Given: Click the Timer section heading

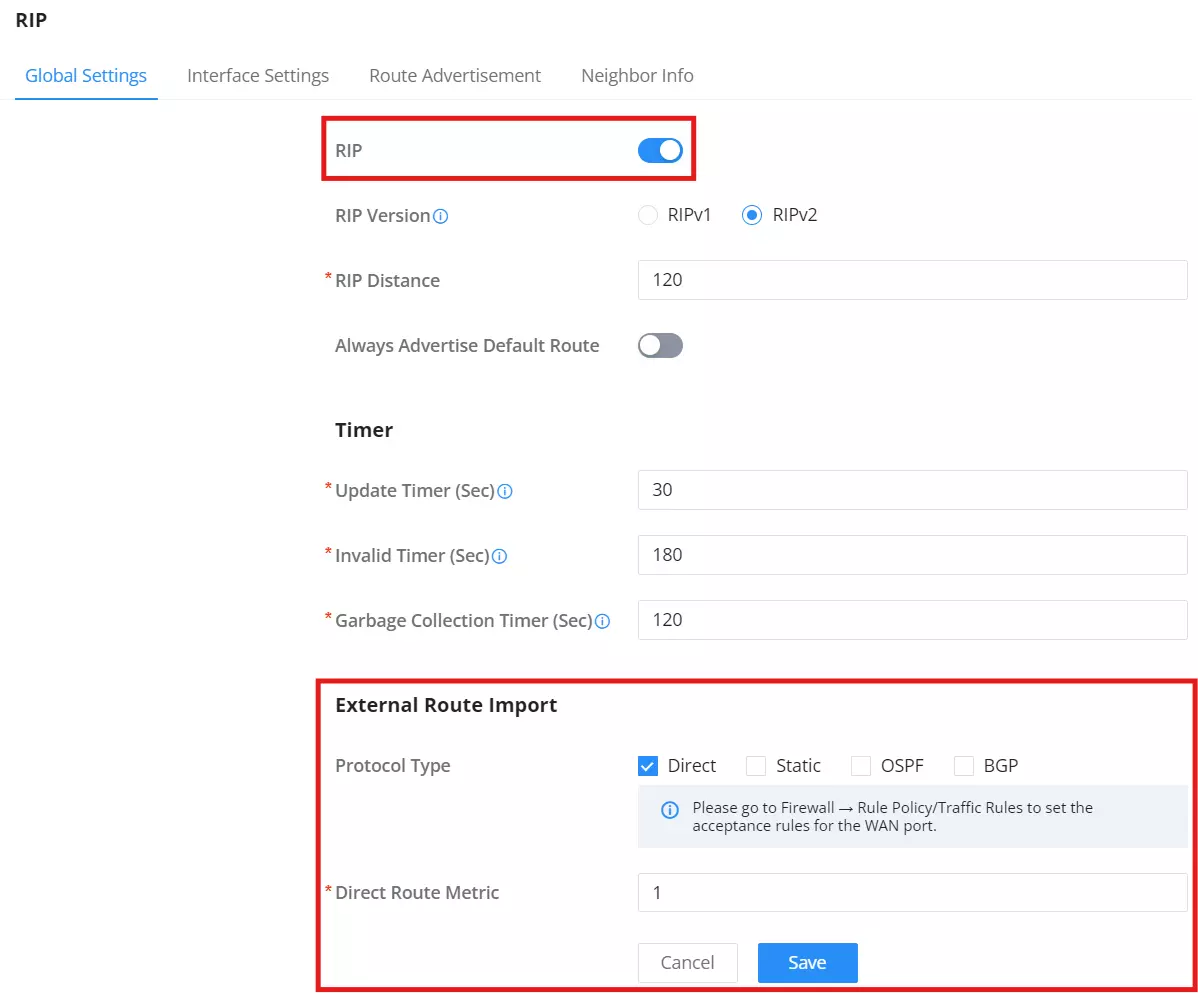Looking at the screenshot, I should (x=364, y=430).
